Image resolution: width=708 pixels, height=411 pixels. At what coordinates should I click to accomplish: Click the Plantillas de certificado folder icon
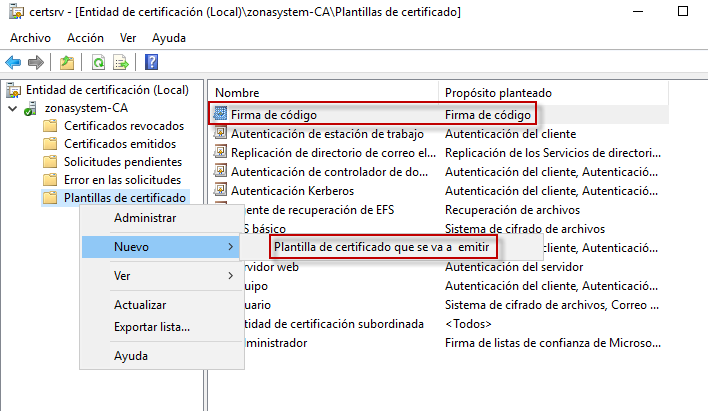[50, 198]
